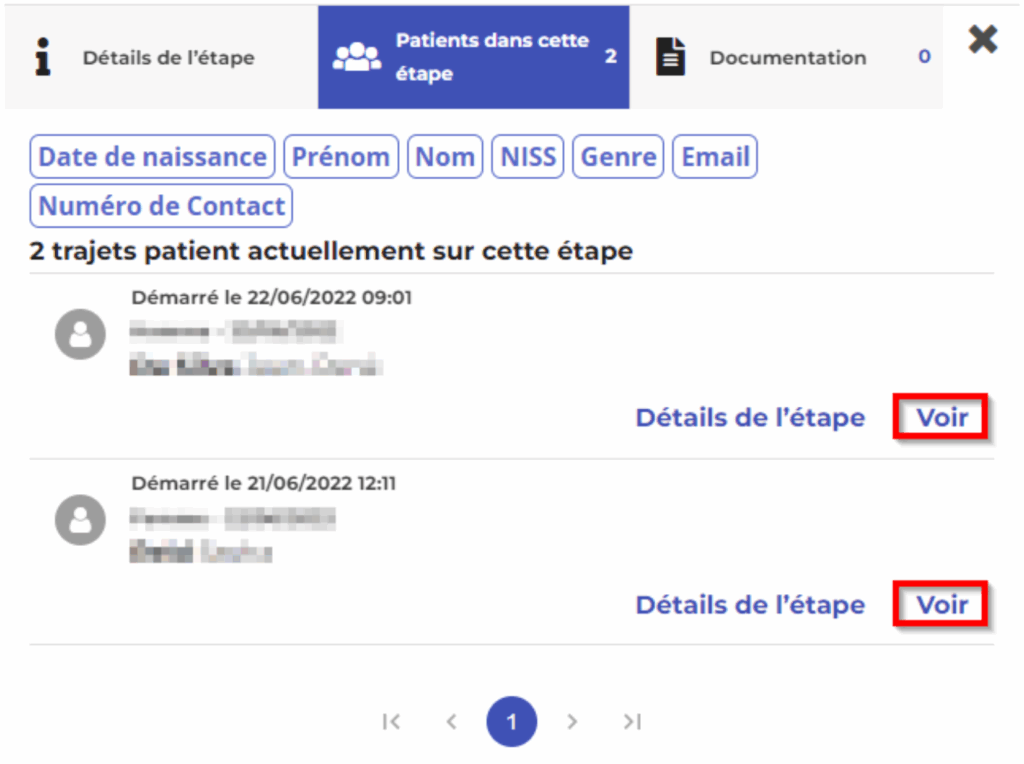The image size is (1024, 764).
Task: Click the Documentation file icon
Action: pos(671,57)
